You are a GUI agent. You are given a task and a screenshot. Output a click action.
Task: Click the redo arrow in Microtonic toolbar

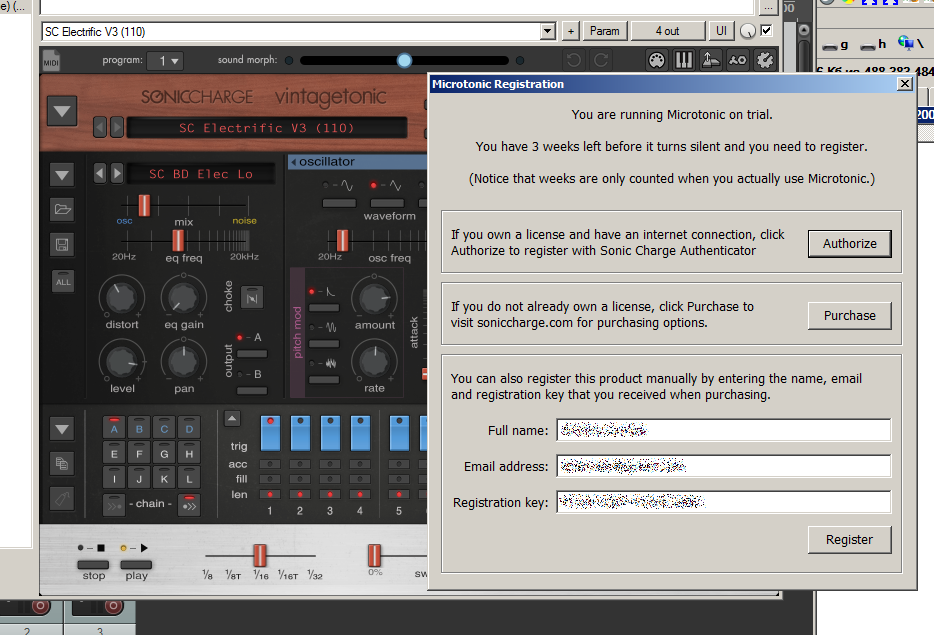click(601, 60)
